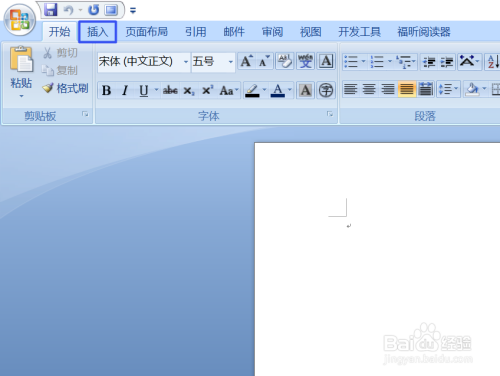Redo the last action
Viewport: 500px width, 376px height.
pos(94,10)
